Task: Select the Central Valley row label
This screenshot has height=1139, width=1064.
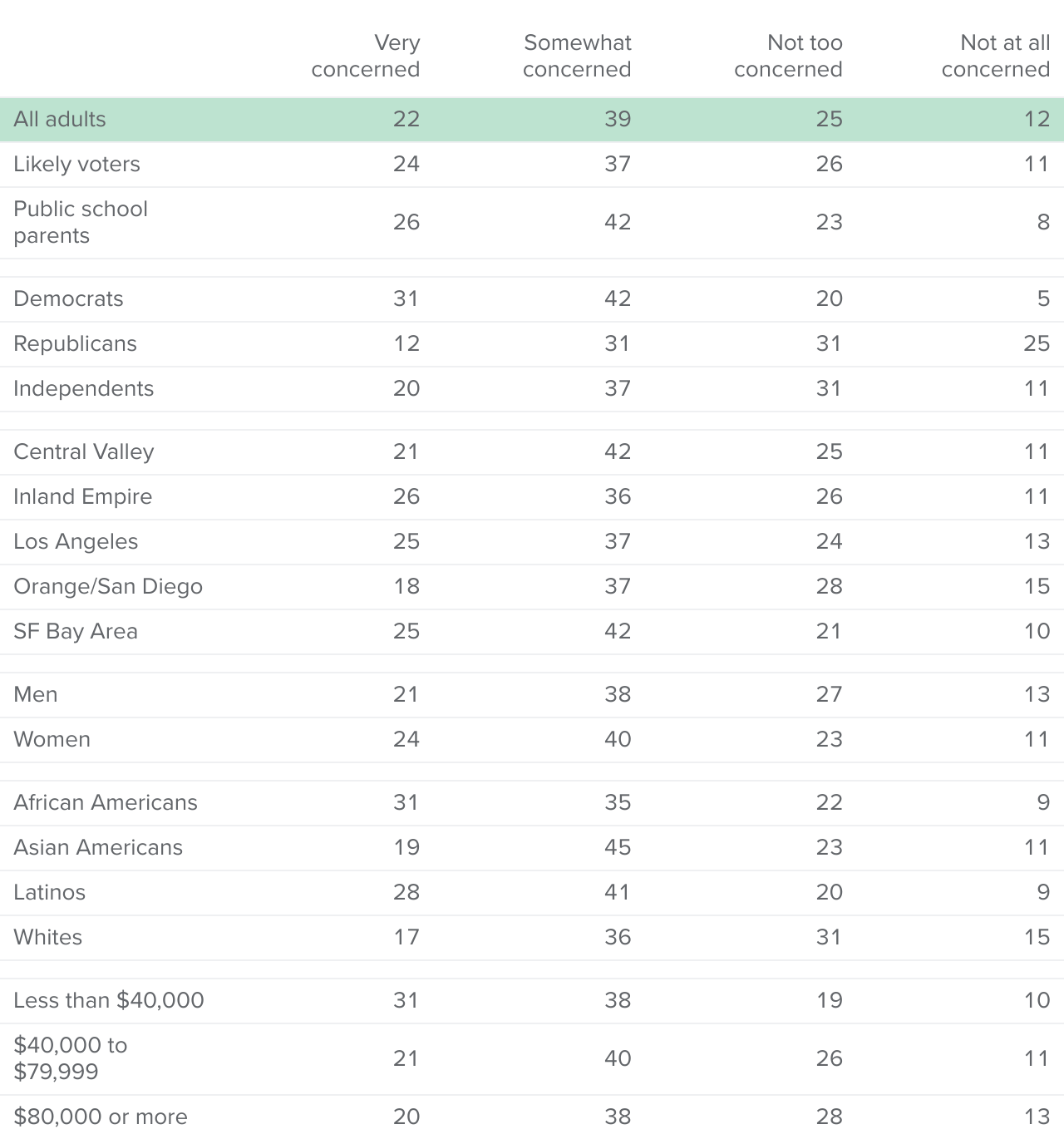Action: [x=84, y=451]
